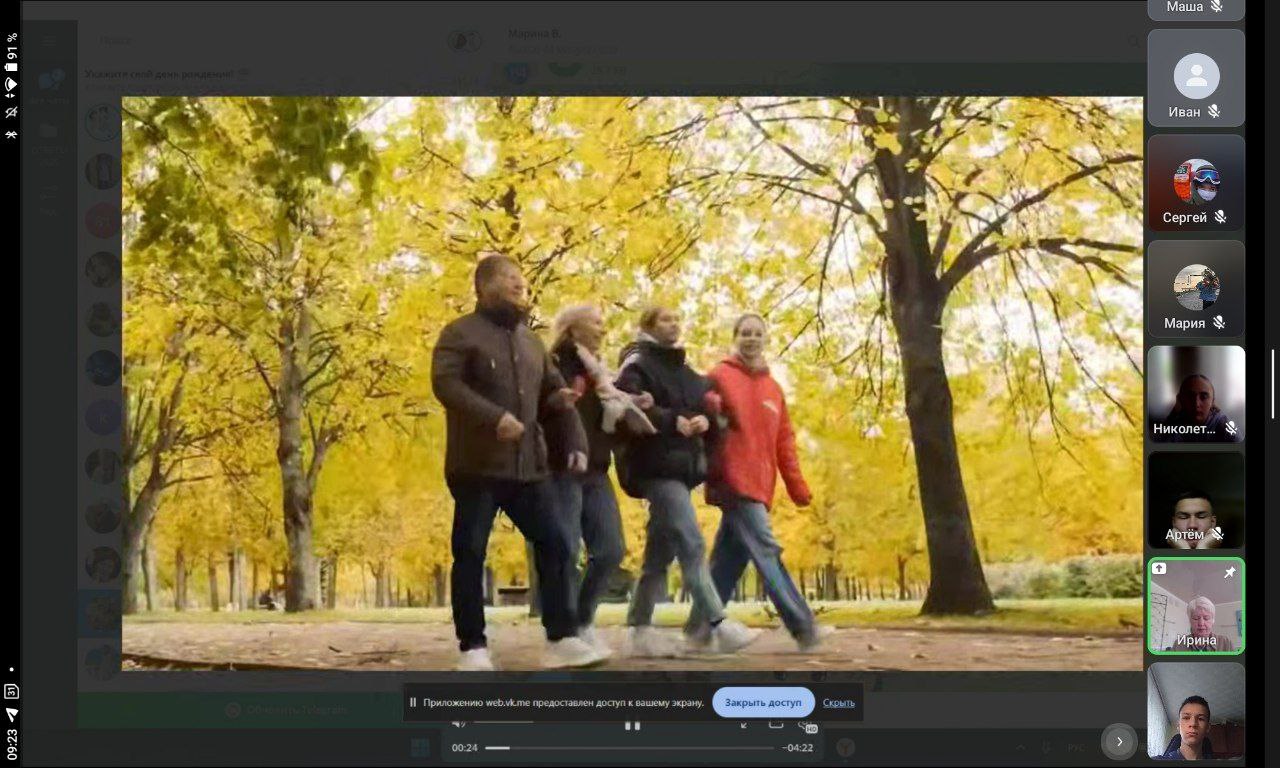Click the shared autumn walk video
Screen dimensions: 1280x768
click(632, 383)
